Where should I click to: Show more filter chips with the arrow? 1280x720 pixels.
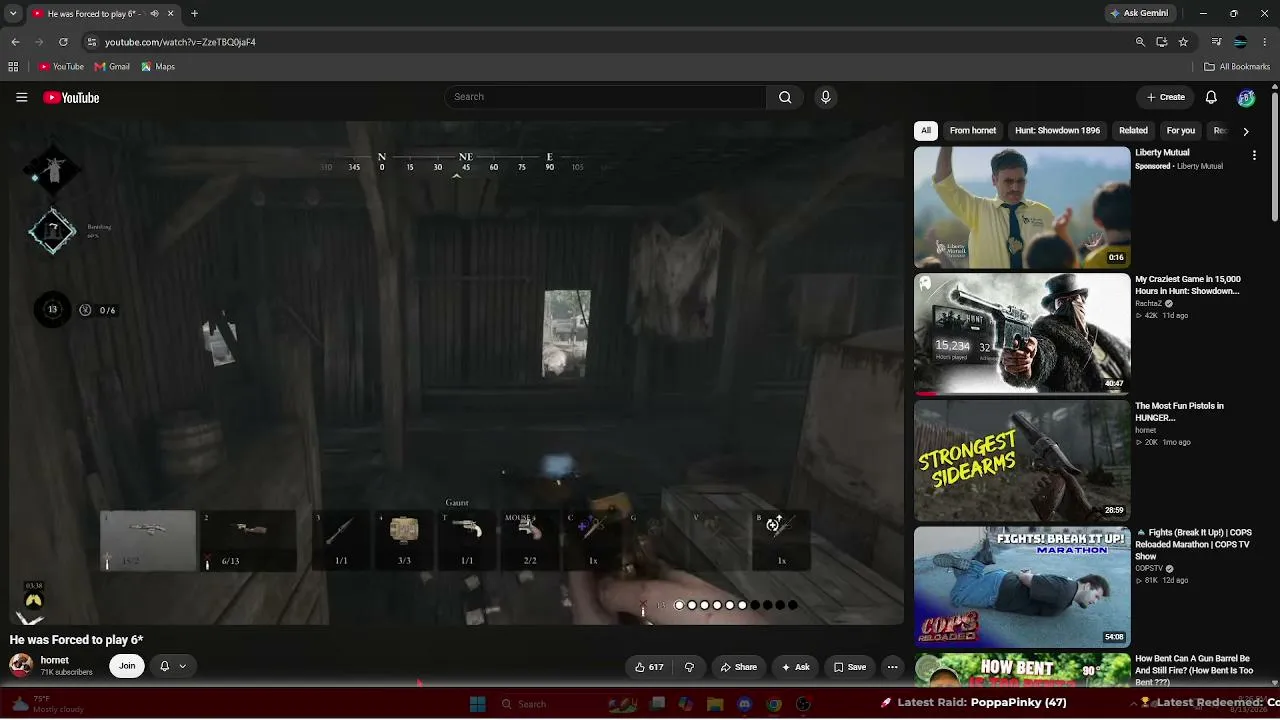coord(1245,131)
